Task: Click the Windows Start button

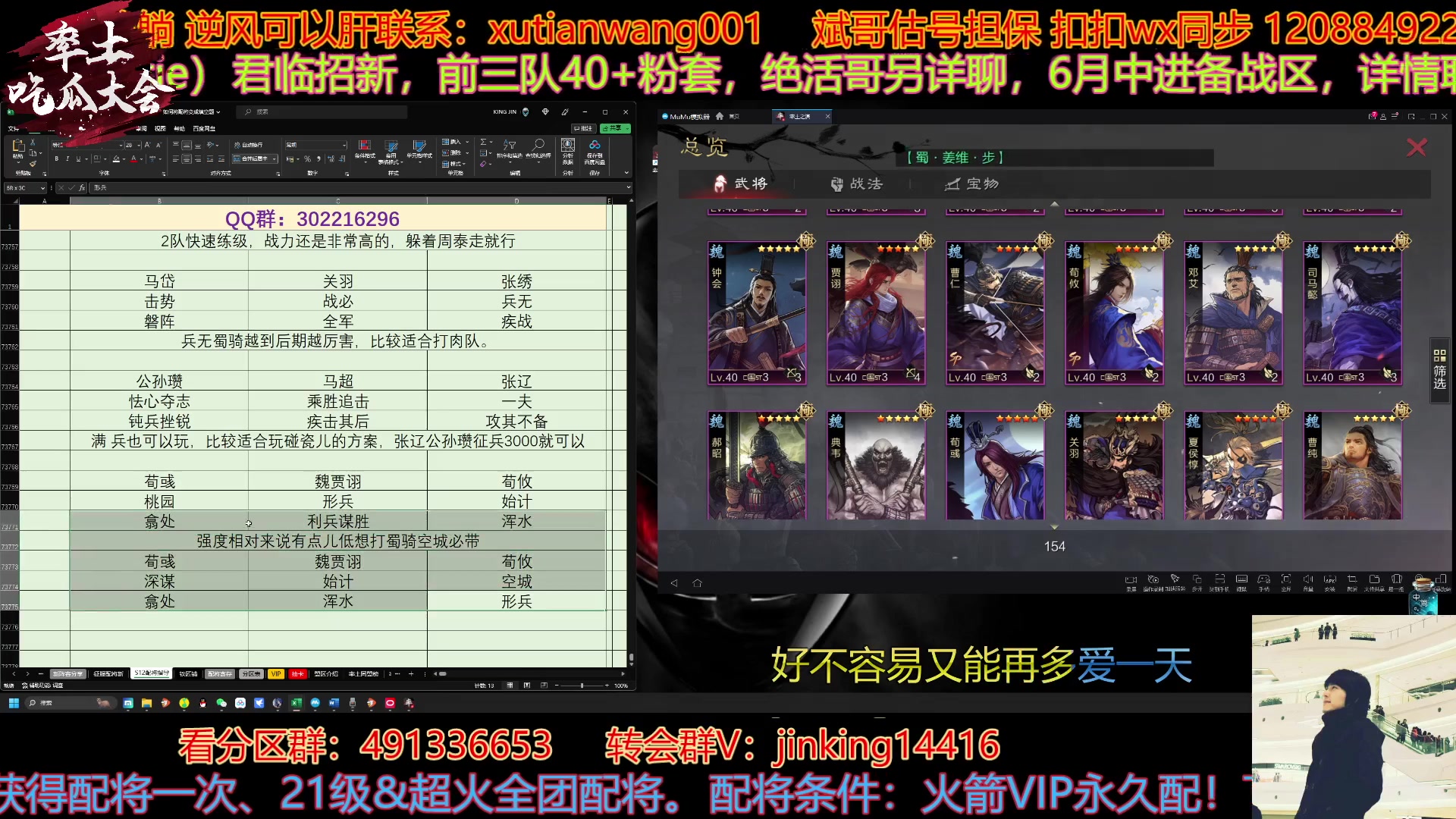Action: (x=13, y=703)
